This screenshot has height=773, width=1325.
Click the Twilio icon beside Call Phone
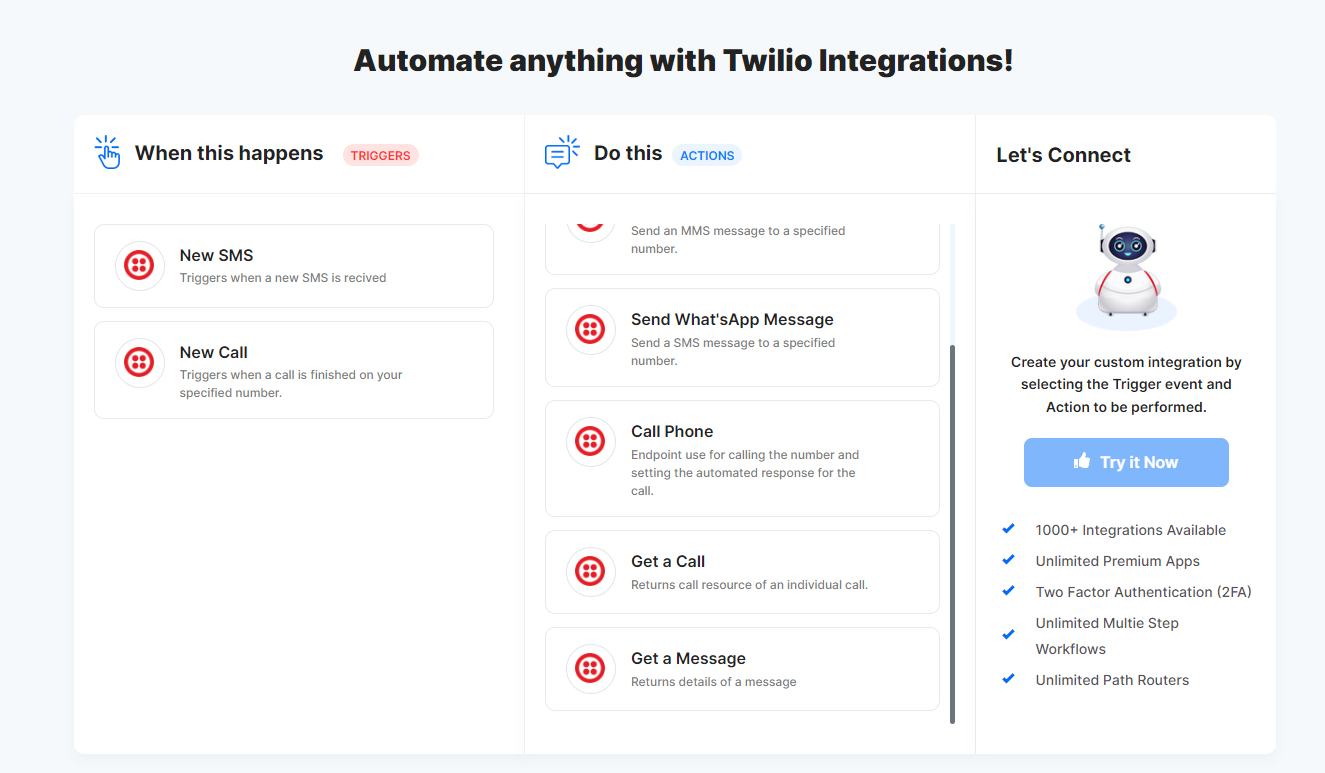pos(590,442)
